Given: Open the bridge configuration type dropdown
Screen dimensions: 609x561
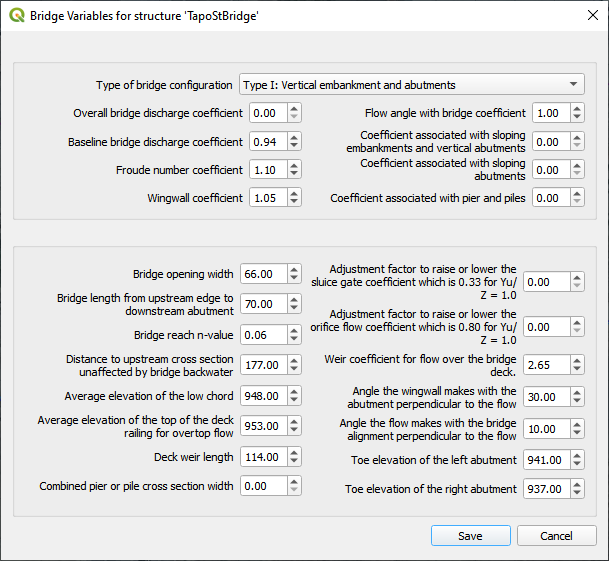Looking at the screenshot, I should tap(411, 85).
